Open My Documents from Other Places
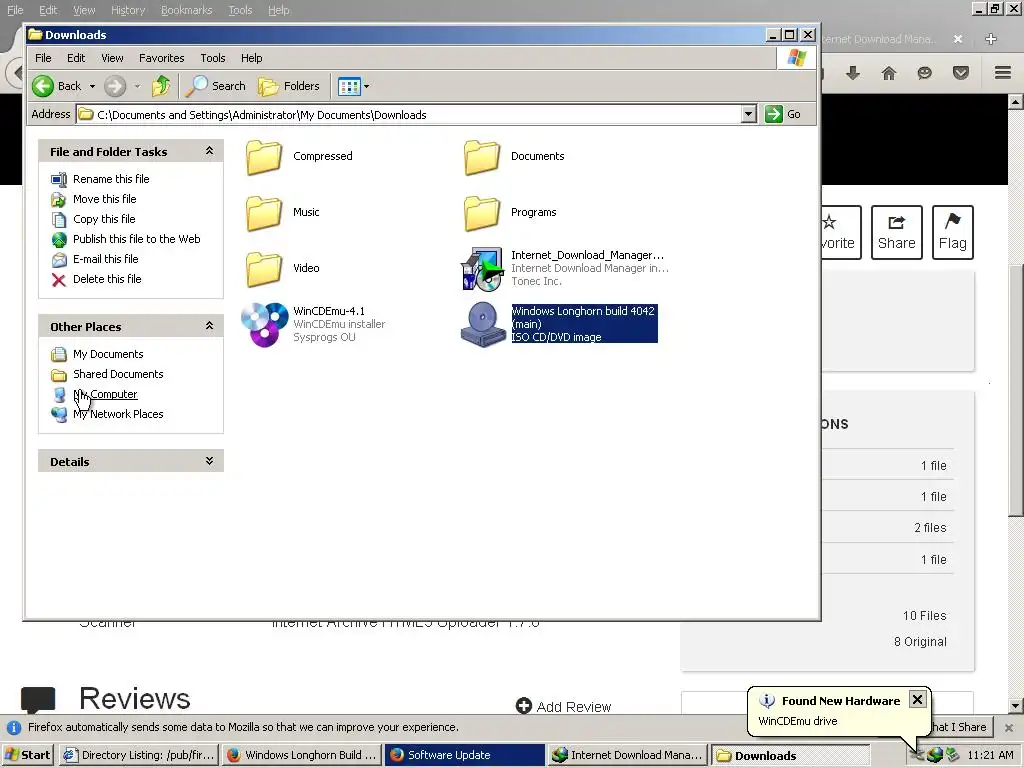This screenshot has width=1024, height=768. [108, 354]
